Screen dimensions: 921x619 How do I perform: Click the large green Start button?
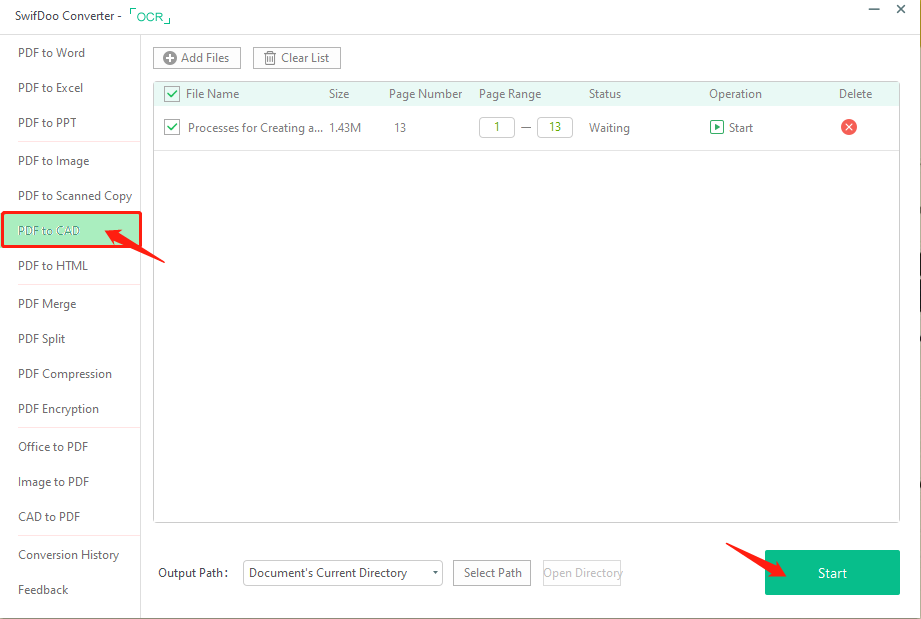coord(832,573)
